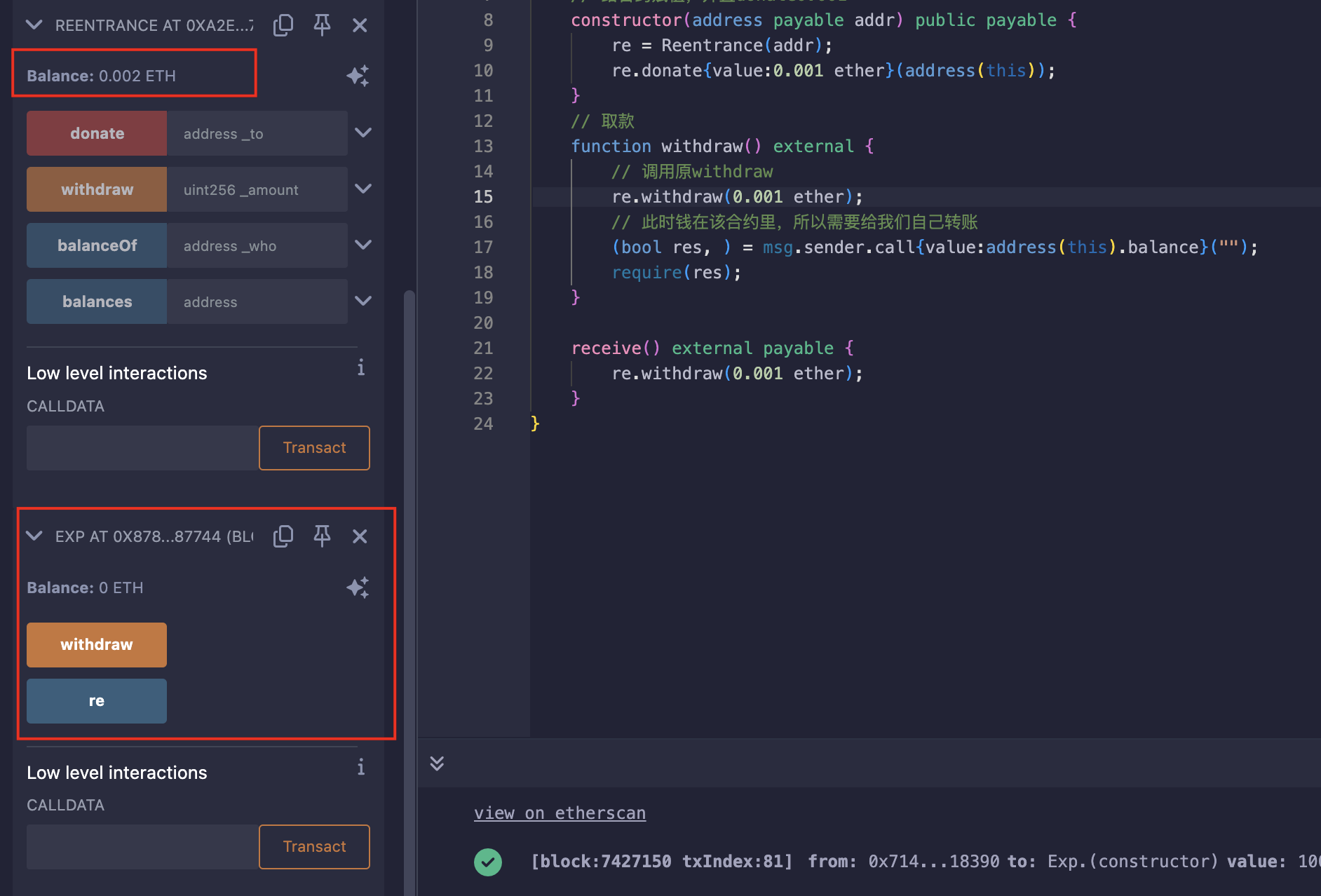Click 'function withdraw() external' declaration
The image size is (1321, 896).
click(722, 147)
